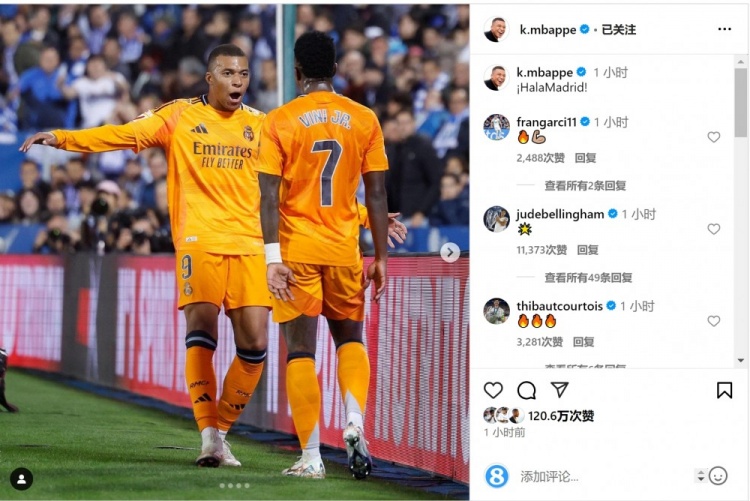Share the post via paper plane icon
The height and width of the screenshot is (501, 750).
tap(559, 390)
